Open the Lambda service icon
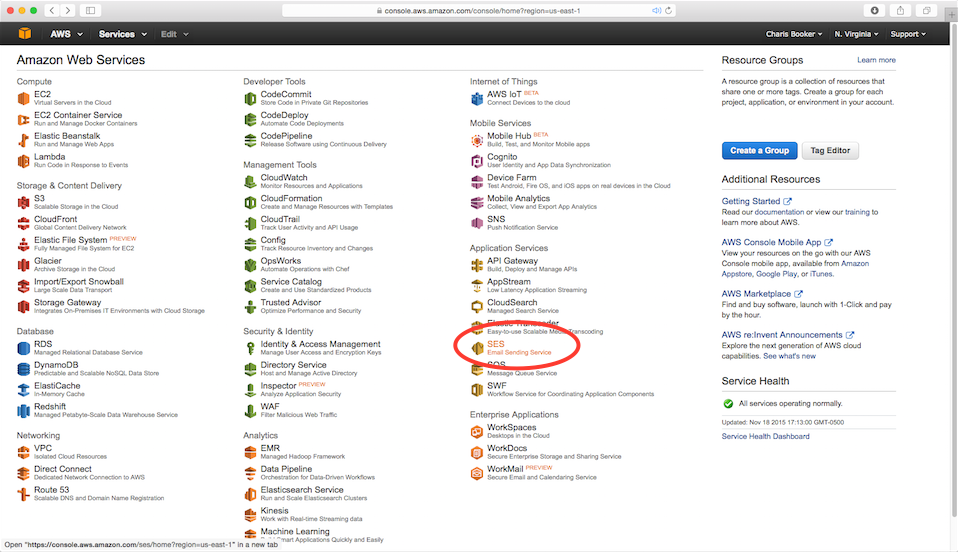Image resolution: width=958 pixels, height=552 pixels. click(x=23, y=161)
